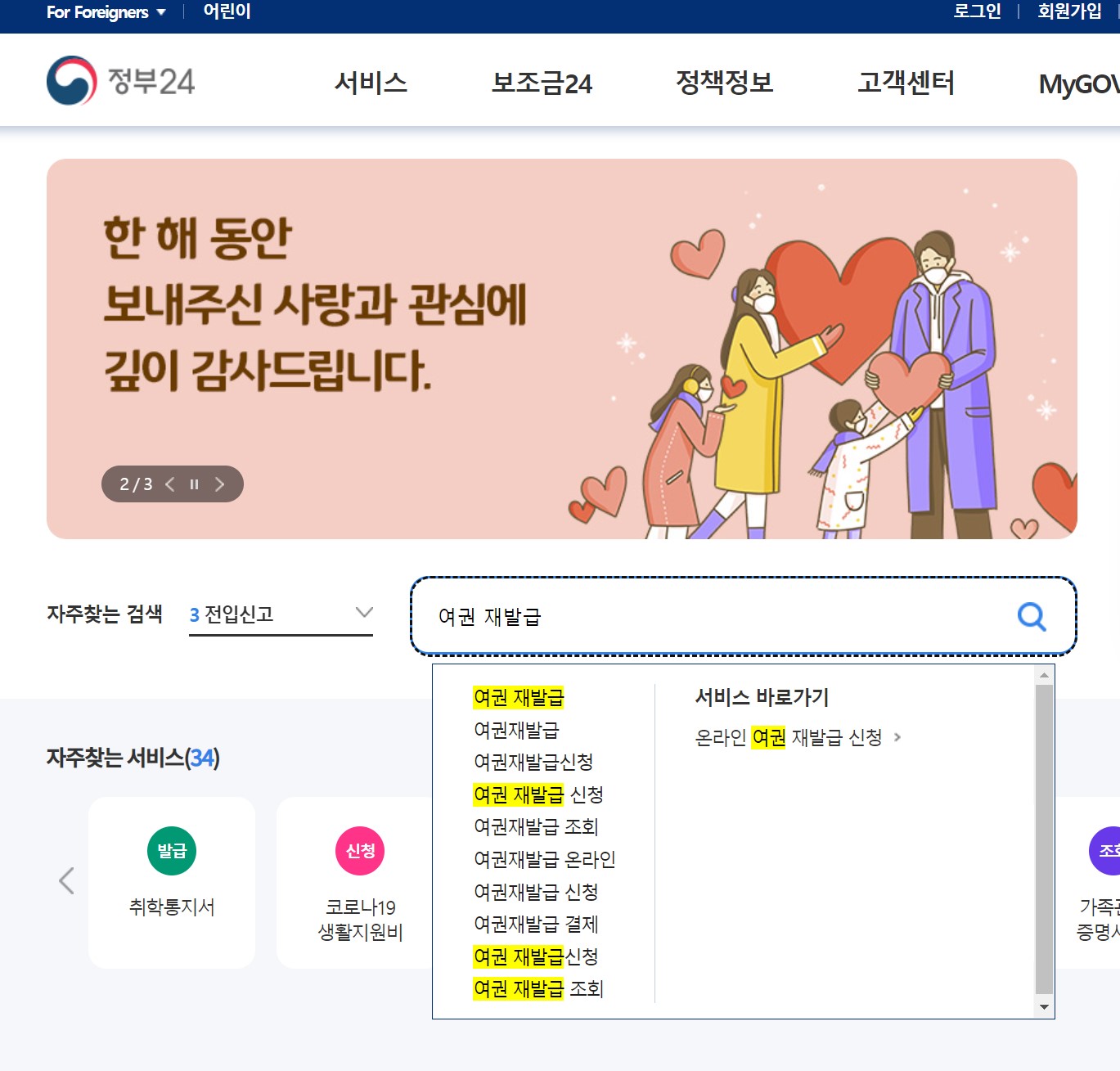Viewport: 1120px width, 1071px height.
Task: Show previous frequently used services
Action: 67,880
